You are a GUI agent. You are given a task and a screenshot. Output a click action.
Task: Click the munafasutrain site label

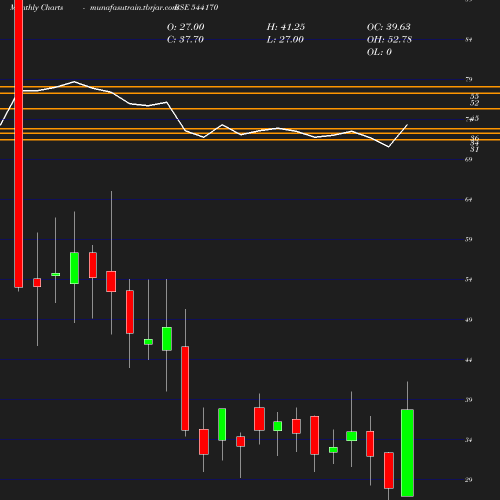pyautogui.click(x=133, y=7)
